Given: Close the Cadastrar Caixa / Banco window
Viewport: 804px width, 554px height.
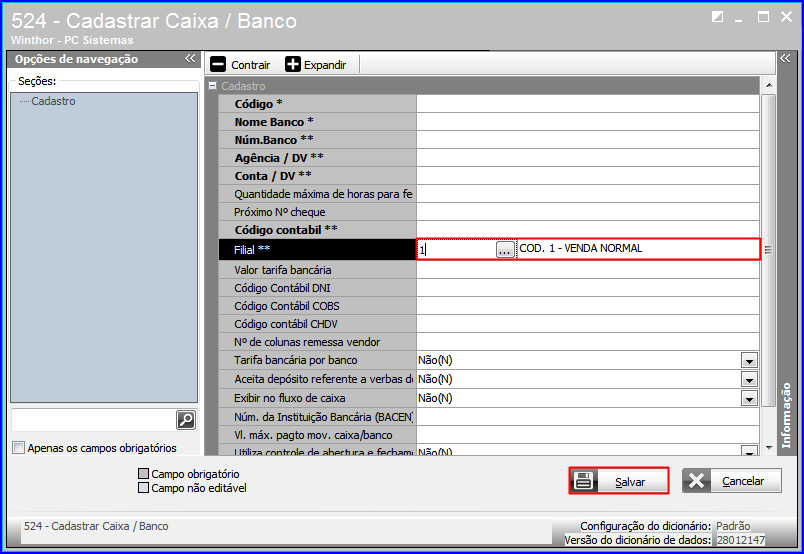Looking at the screenshot, I should [x=787, y=17].
